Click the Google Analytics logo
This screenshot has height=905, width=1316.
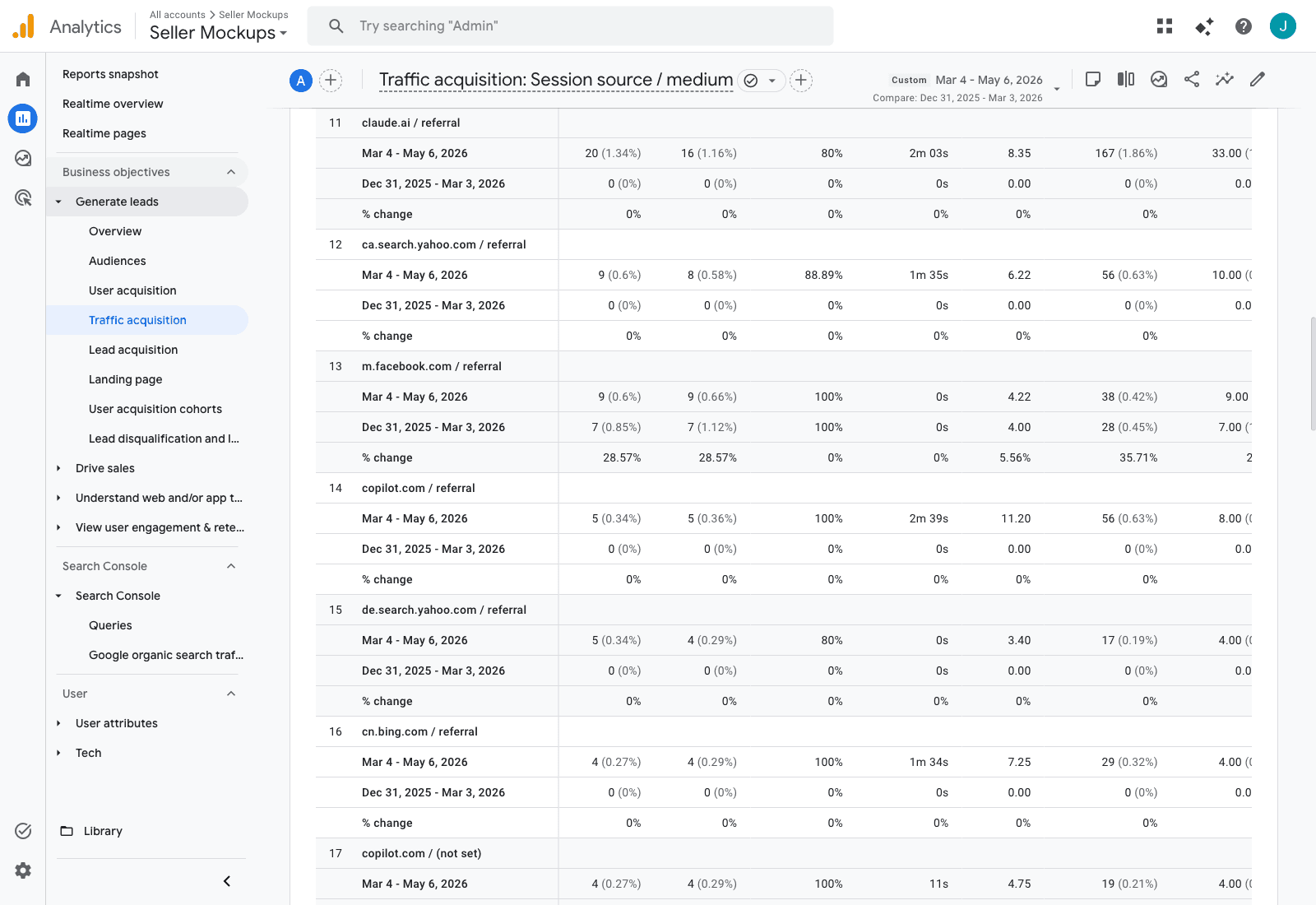click(x=24, y=26)
